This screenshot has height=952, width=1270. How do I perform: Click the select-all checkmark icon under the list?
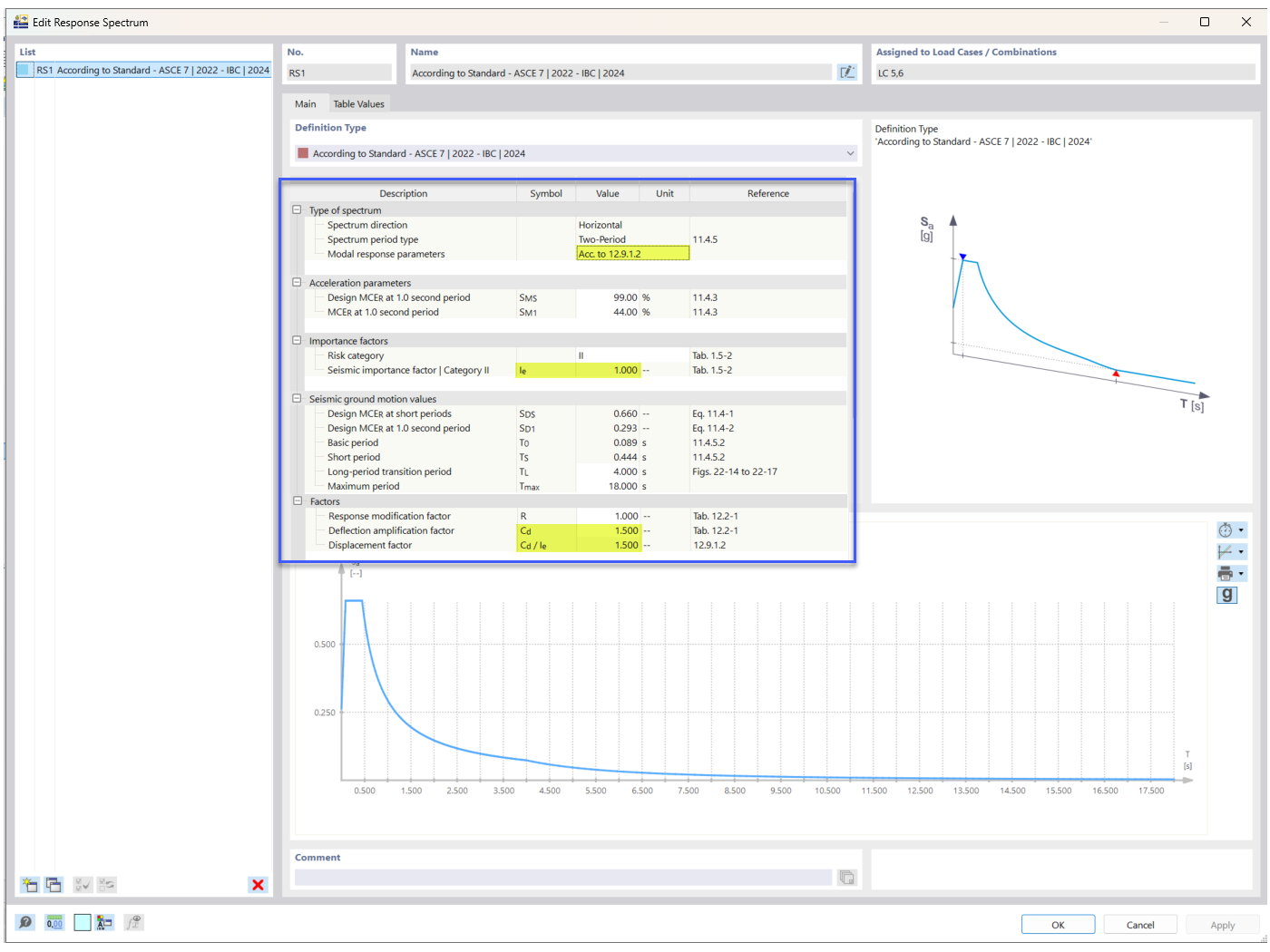(83, 885)
